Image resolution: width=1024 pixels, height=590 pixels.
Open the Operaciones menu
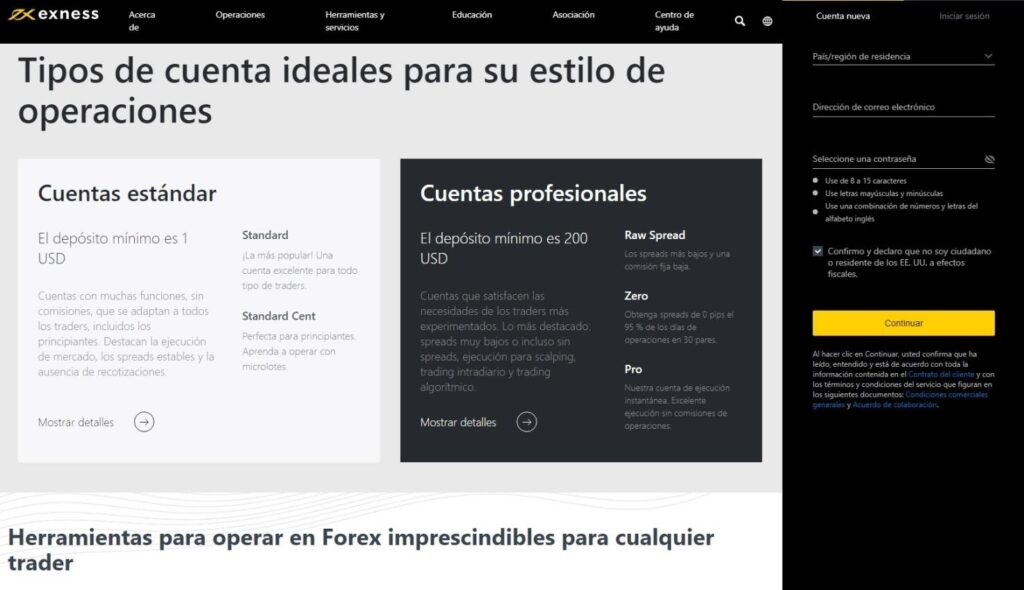(x=240, y=15)
